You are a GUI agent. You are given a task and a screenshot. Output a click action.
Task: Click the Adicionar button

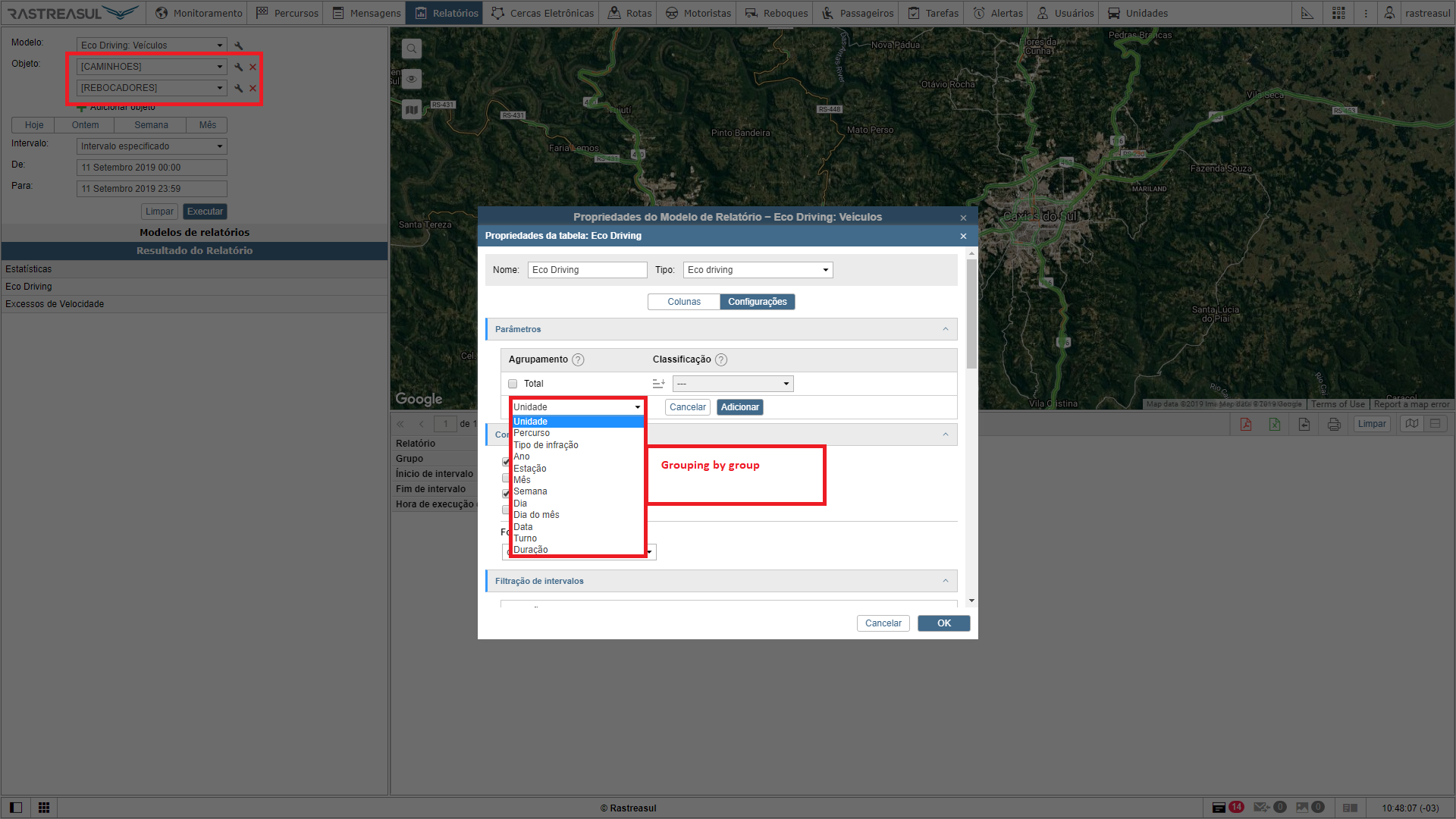point(739,407)
